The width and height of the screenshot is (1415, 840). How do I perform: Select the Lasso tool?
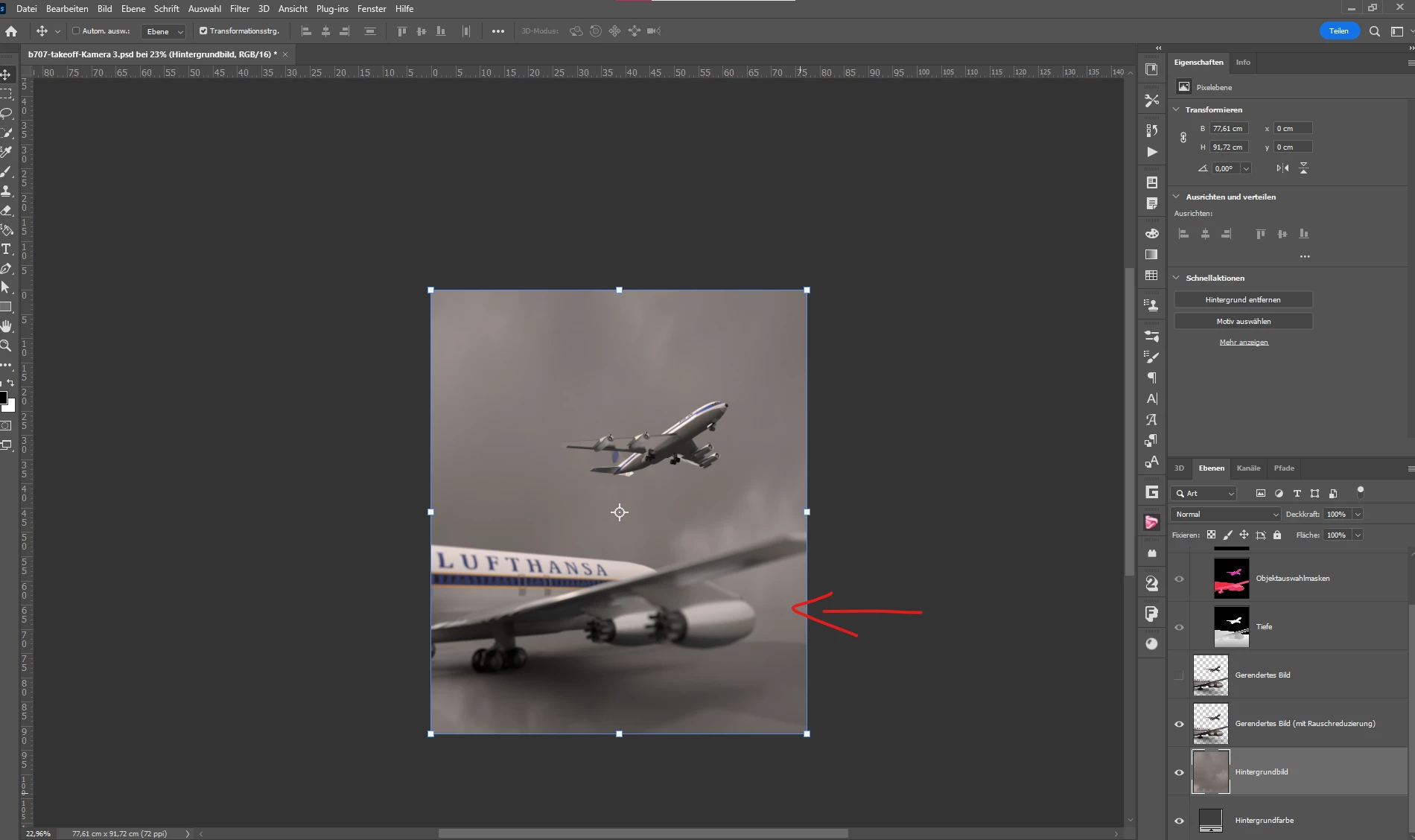6,113
